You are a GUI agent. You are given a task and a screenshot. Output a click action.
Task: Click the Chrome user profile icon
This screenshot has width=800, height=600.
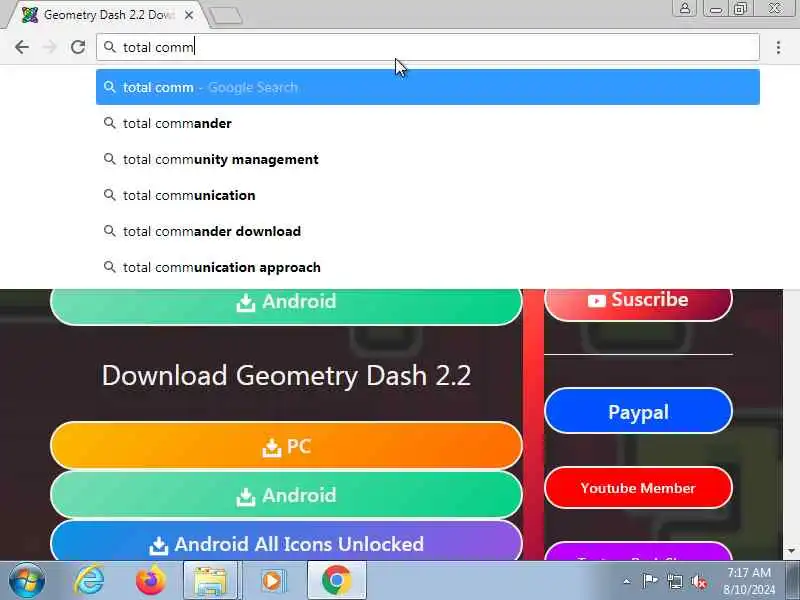tap(685, 9)
